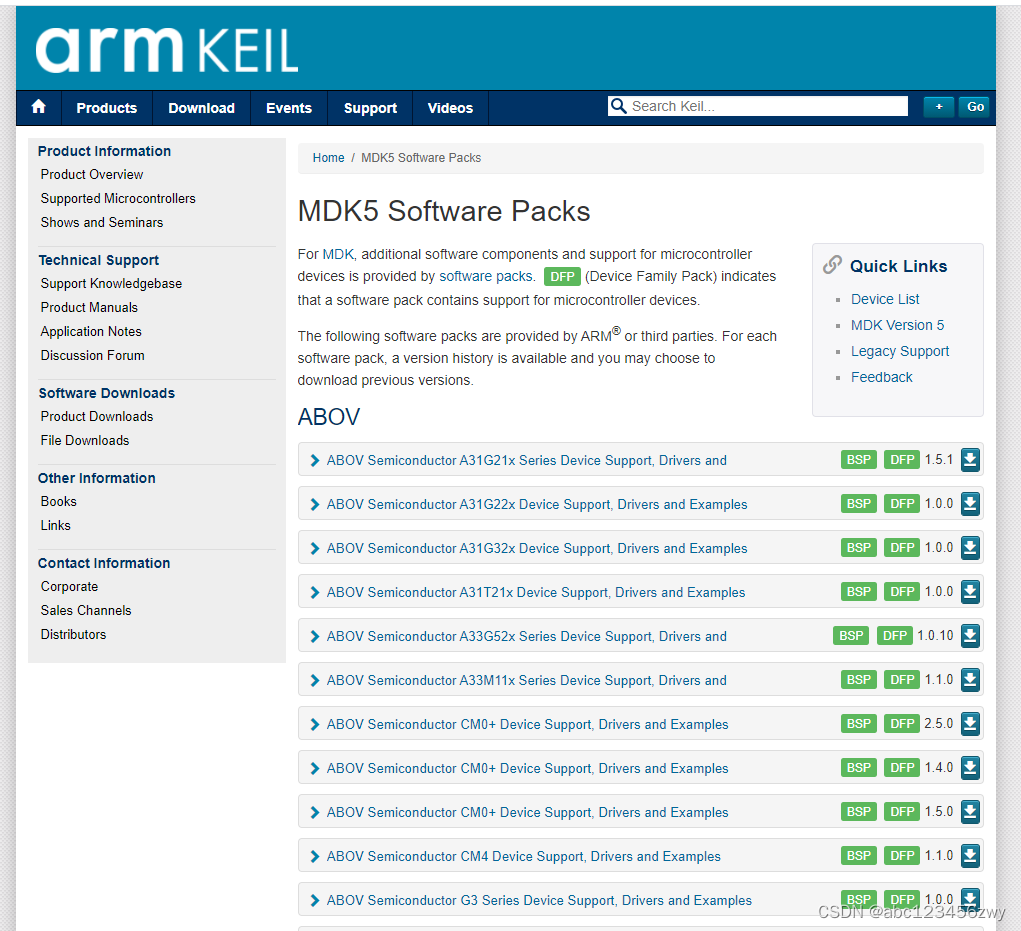
Task: Open Shows and Seminars in sidebar
Action: pyautogui.click(x=102, y=223)
